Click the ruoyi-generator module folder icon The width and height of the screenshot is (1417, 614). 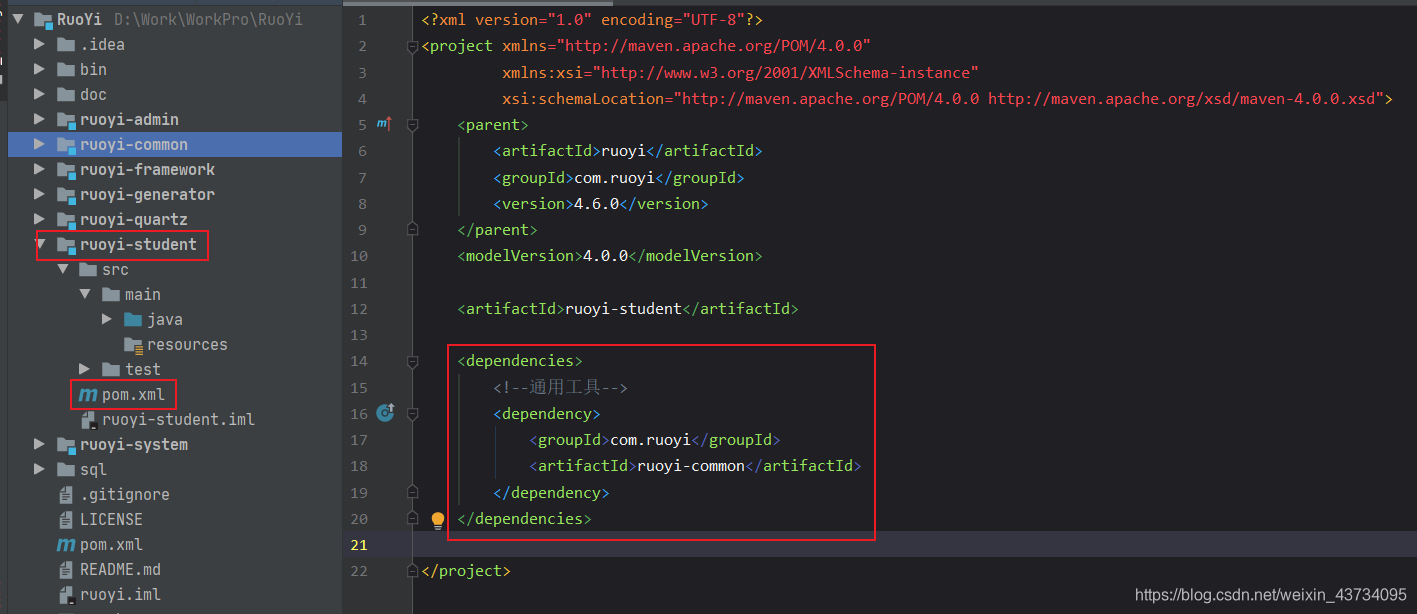[x=66, y=194]
